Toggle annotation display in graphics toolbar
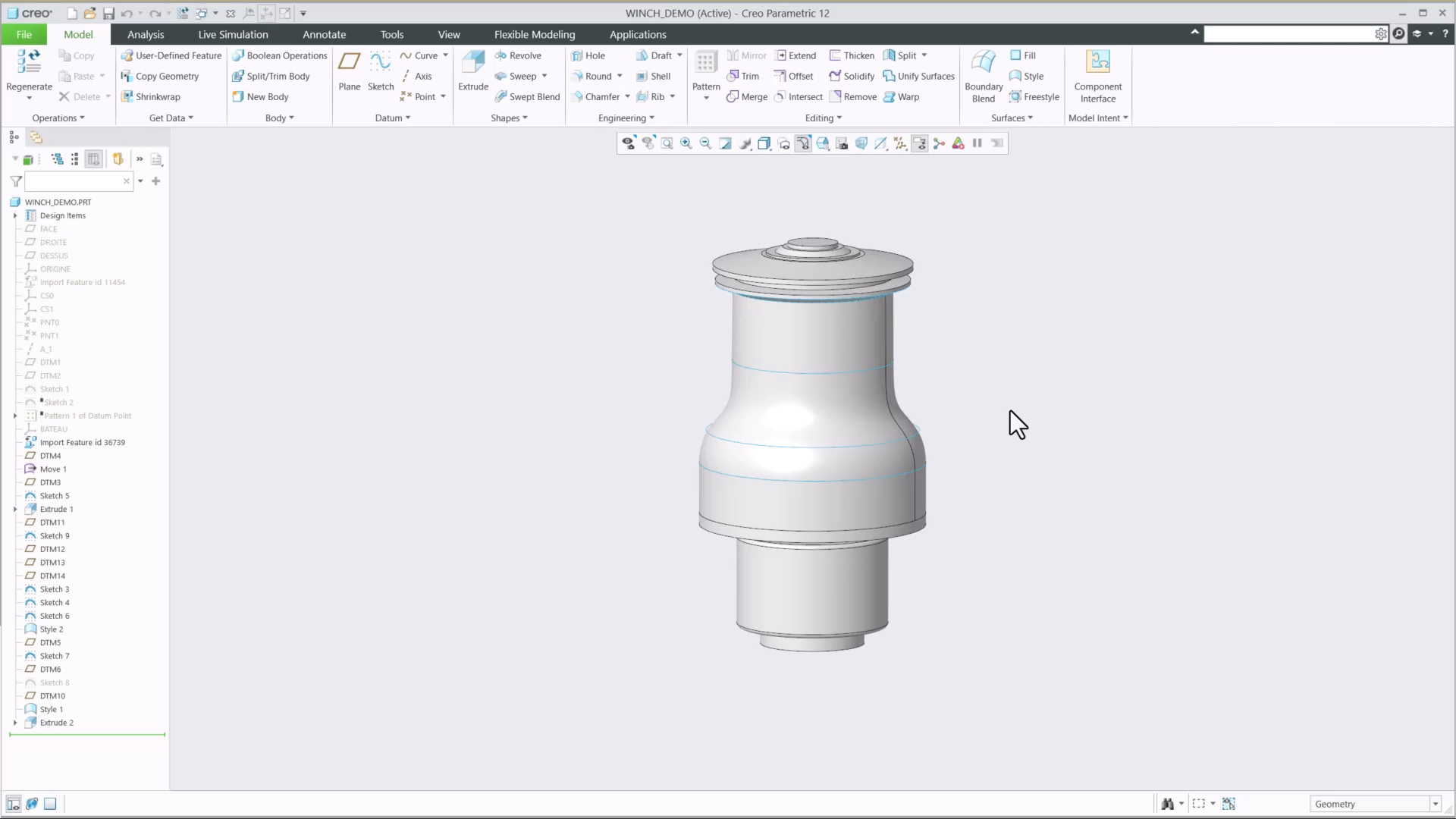This screenshot has width=1456, height=819. point(920,143)
